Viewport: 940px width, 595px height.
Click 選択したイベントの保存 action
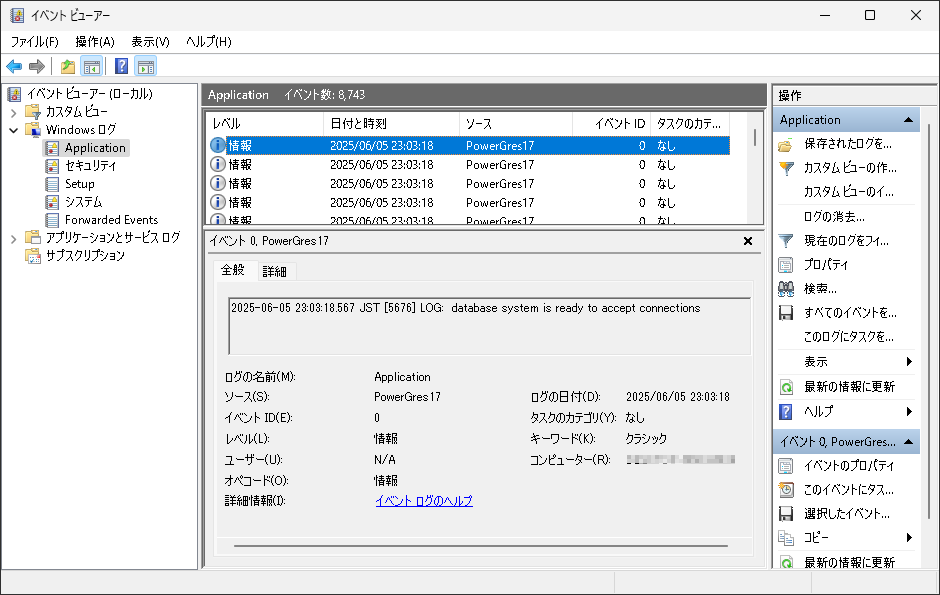pyautogui.click(x=846, y=514)
